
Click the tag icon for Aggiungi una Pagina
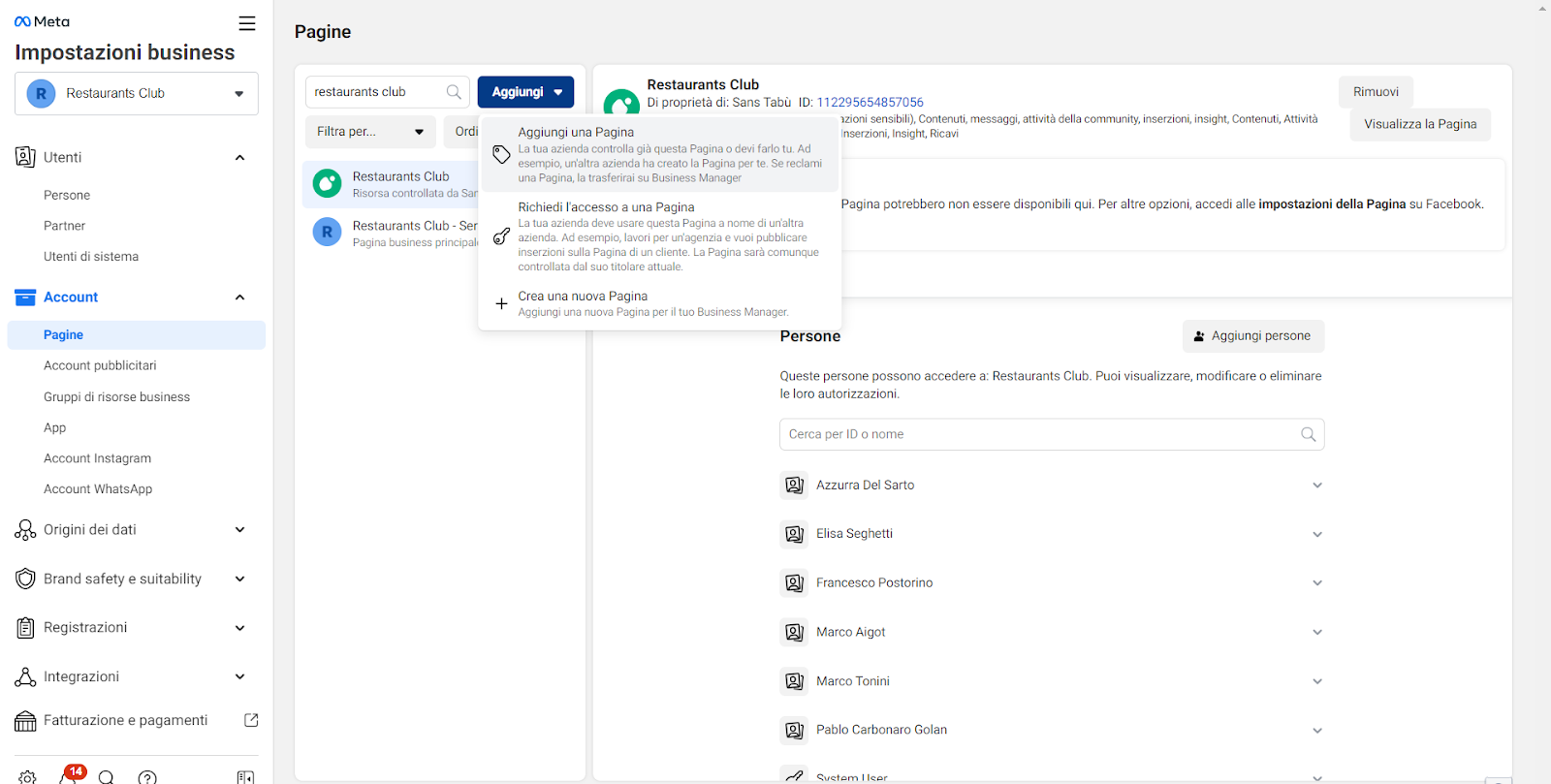click(501, 154)
